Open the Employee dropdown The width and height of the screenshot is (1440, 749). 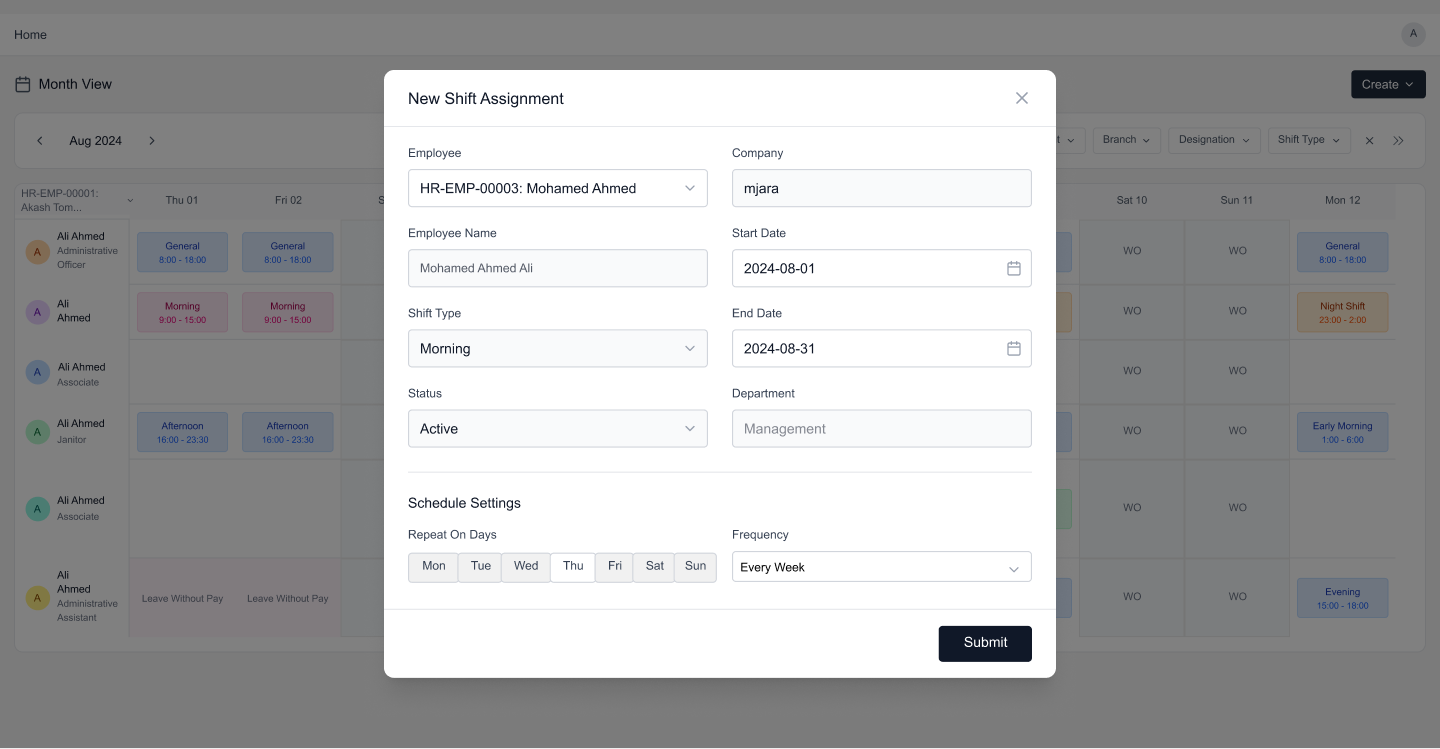[x=558, y=188]
